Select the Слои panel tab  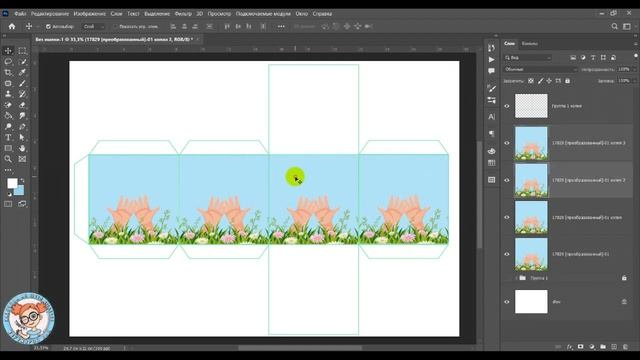509,43
